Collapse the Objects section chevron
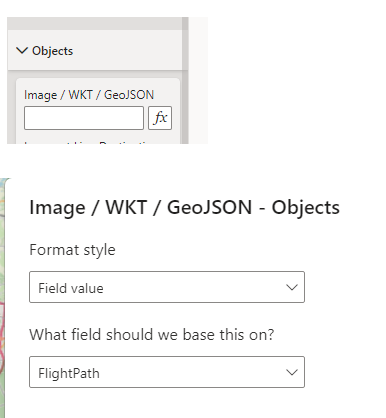The image size is (386, 418). (22, 51)
